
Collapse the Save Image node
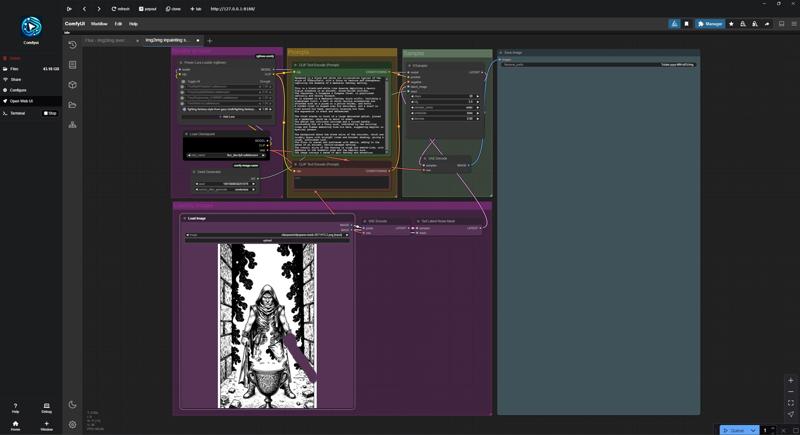[x=501, y=53]
